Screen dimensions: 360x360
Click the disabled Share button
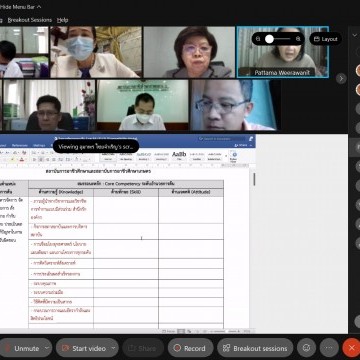point(143,348)
